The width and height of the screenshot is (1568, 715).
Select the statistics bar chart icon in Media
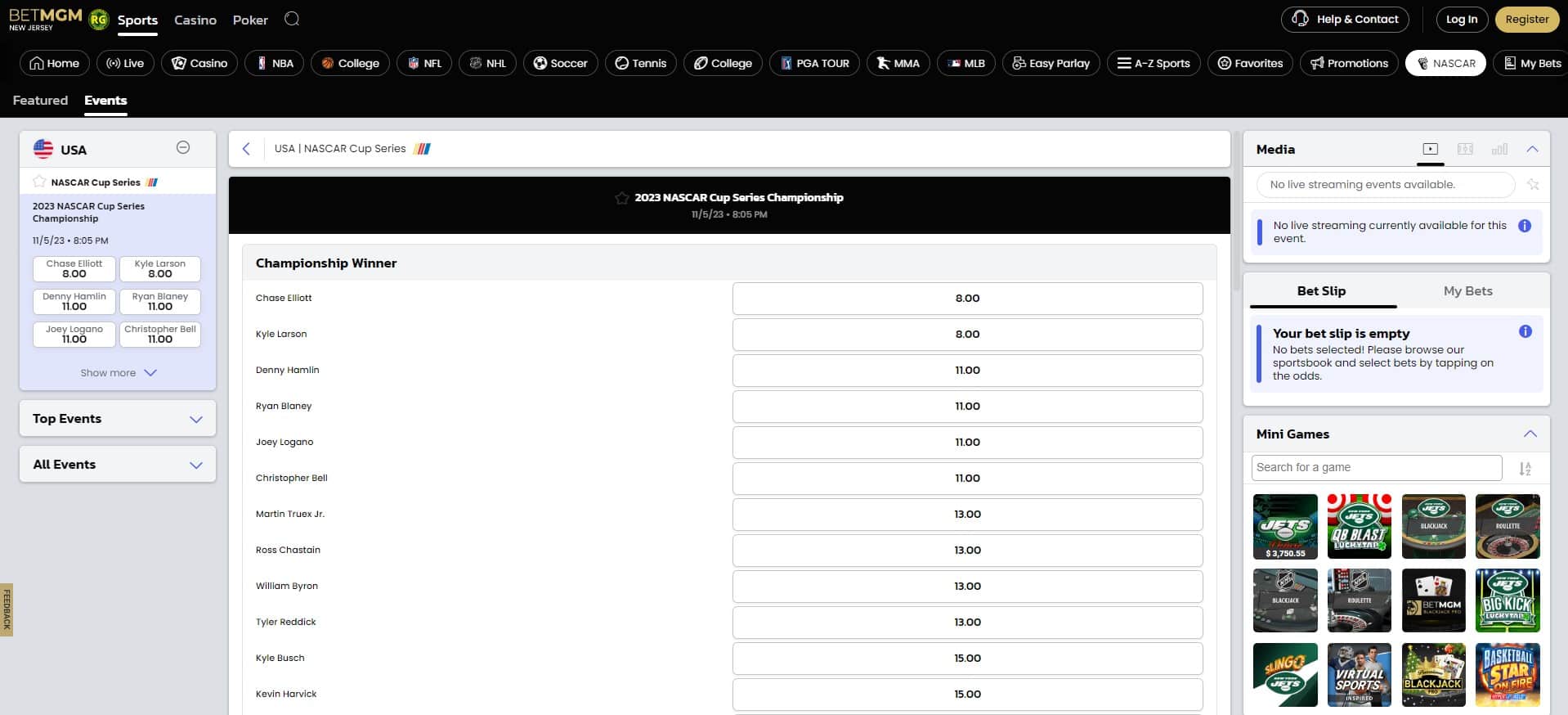coord(1499,149)
